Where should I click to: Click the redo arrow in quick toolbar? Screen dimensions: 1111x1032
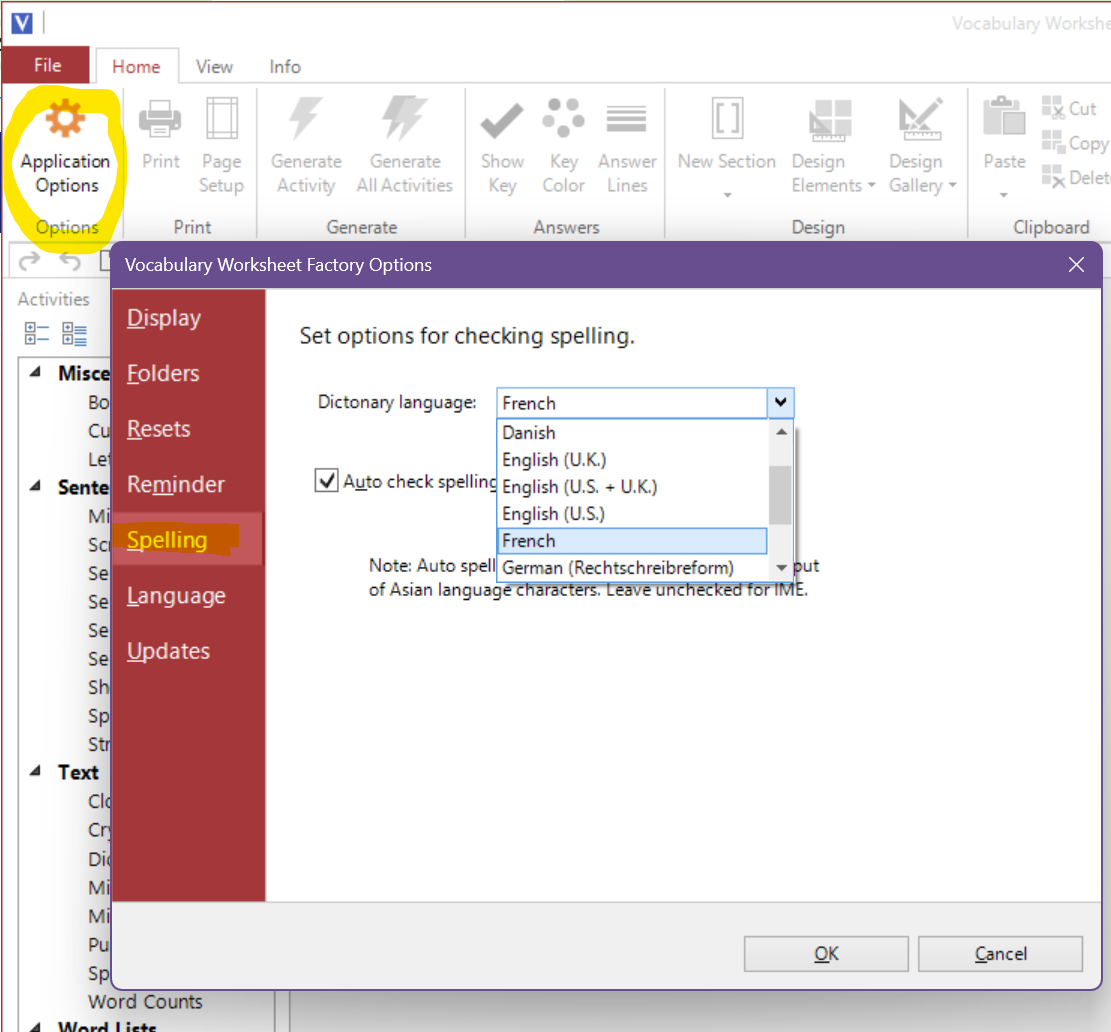pos(29,261)
